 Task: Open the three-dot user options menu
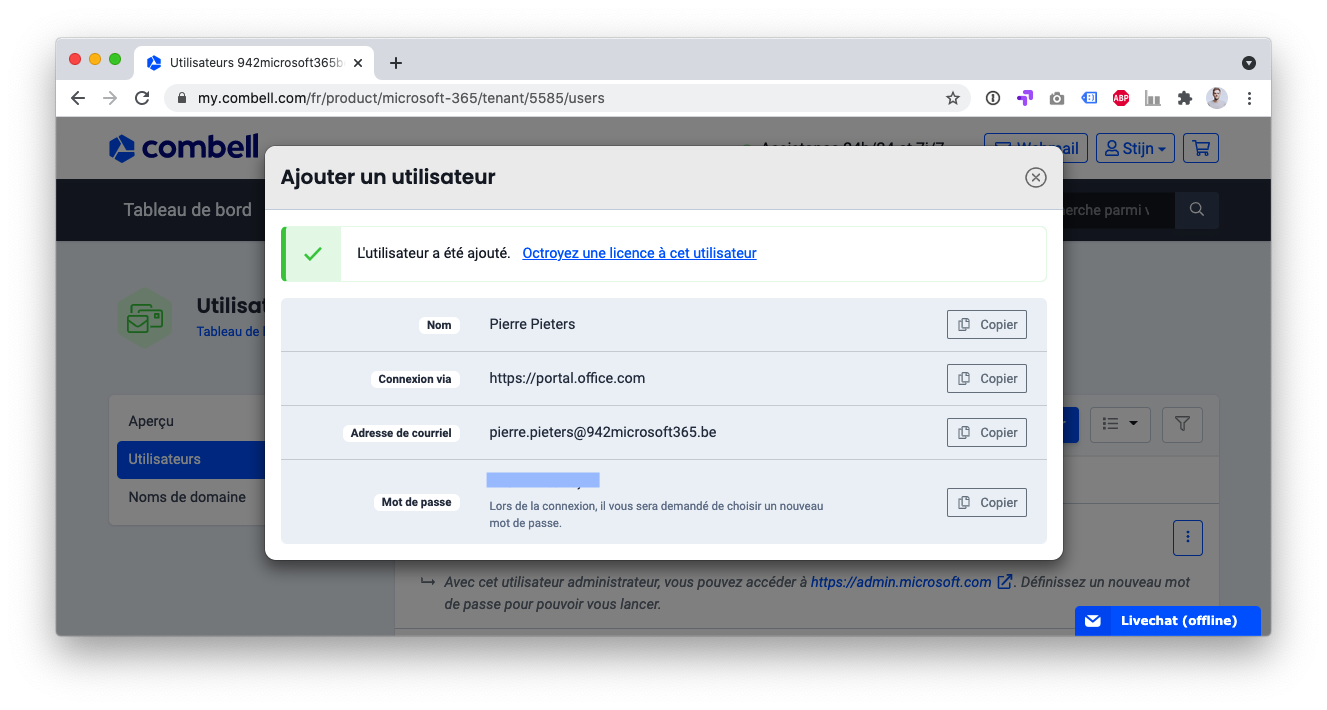(1187, 538)
